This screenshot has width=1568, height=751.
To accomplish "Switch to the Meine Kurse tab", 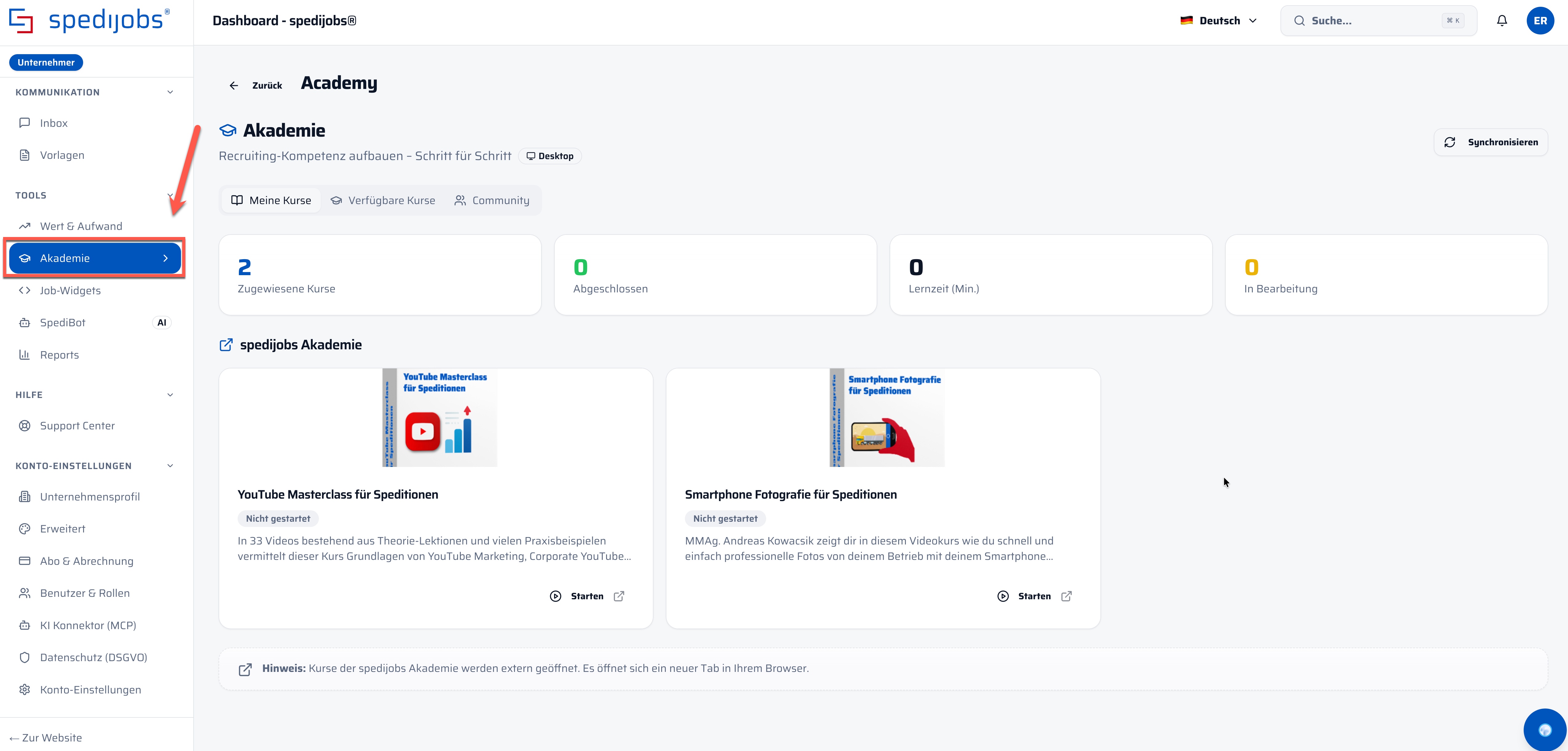I will [271, 201].
